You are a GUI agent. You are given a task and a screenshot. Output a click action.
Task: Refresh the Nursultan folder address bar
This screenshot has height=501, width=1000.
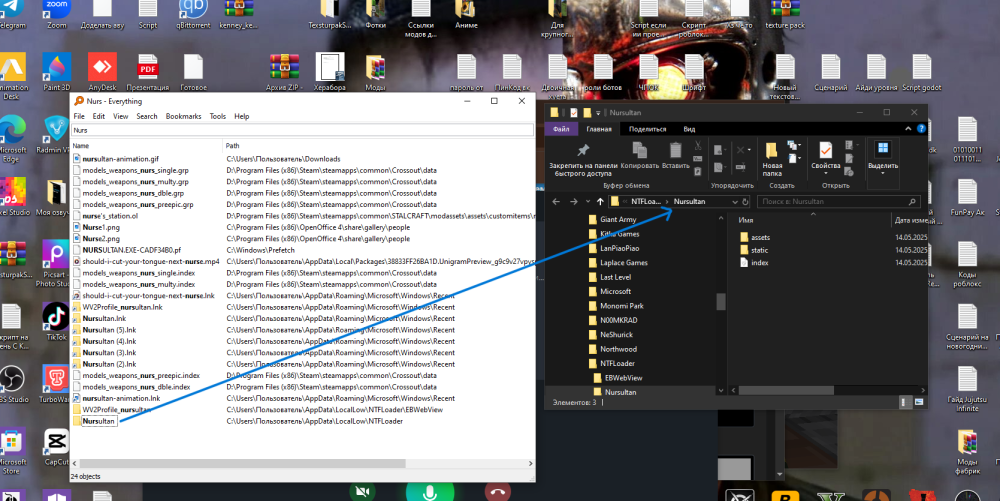(745, 201)
